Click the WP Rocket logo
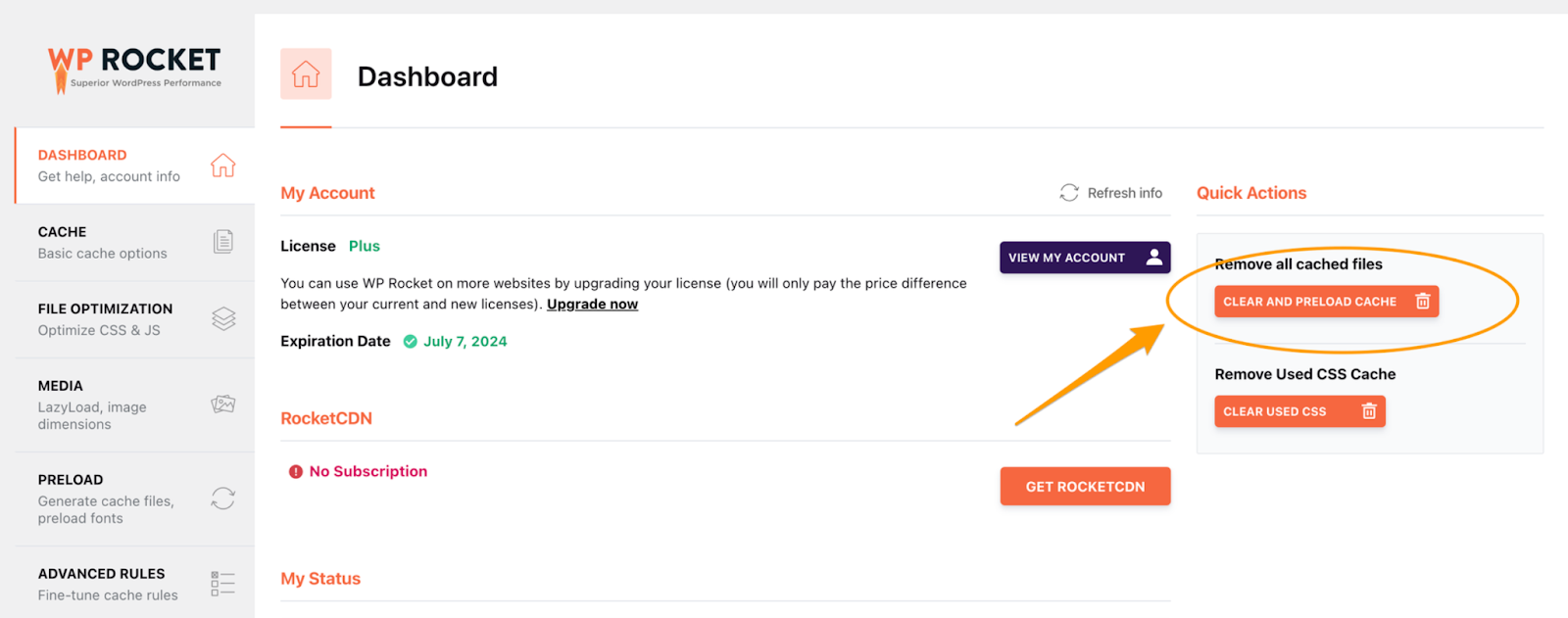The width and height of the screenshot is (1568, 618). coord(135,69)
